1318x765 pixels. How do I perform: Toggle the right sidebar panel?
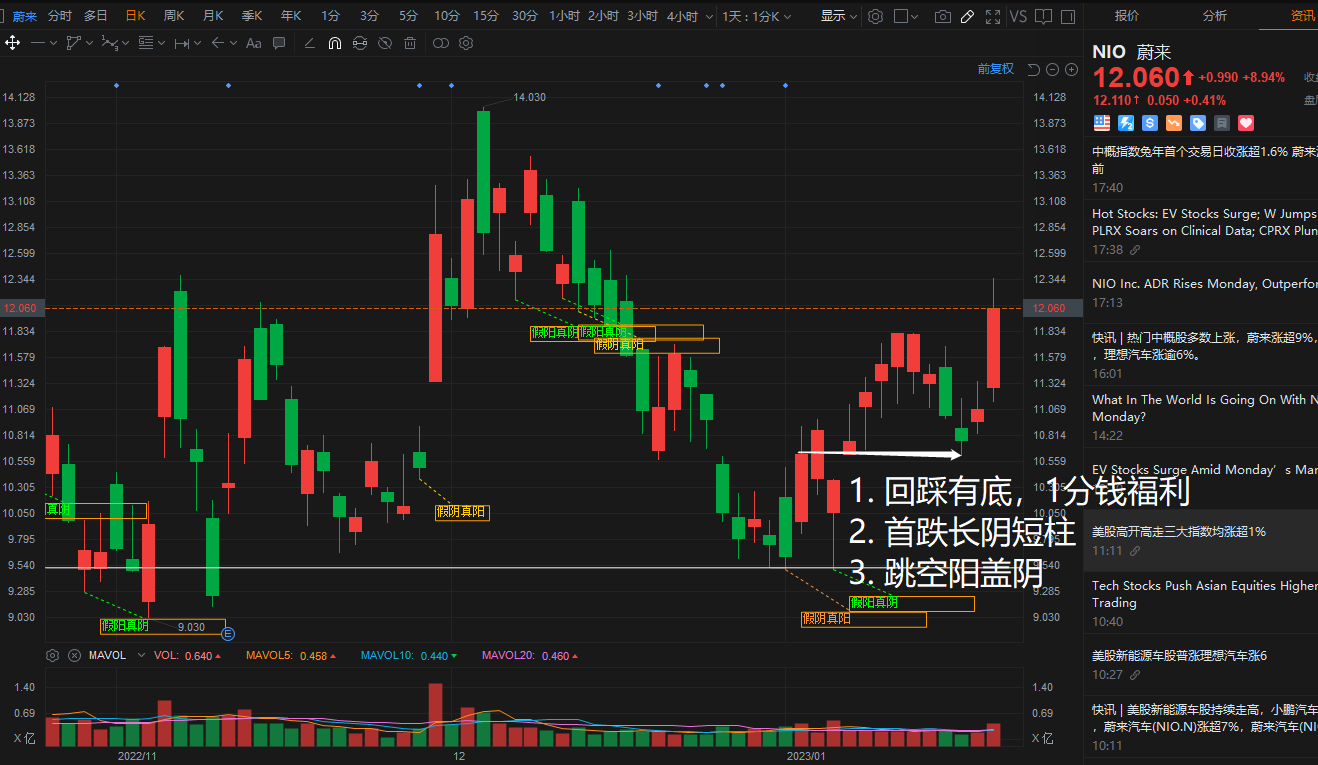coord(1068,16)
